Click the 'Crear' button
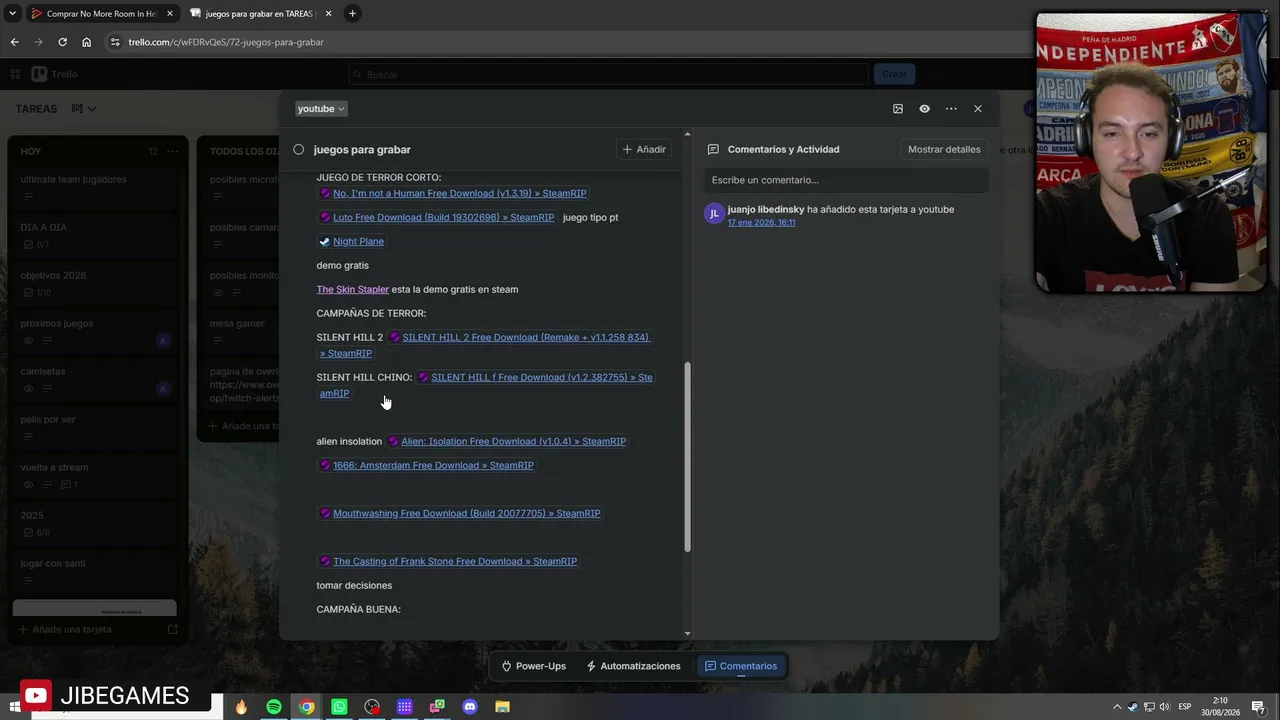Screen dimensions: 1280x720 click(894, 74)
